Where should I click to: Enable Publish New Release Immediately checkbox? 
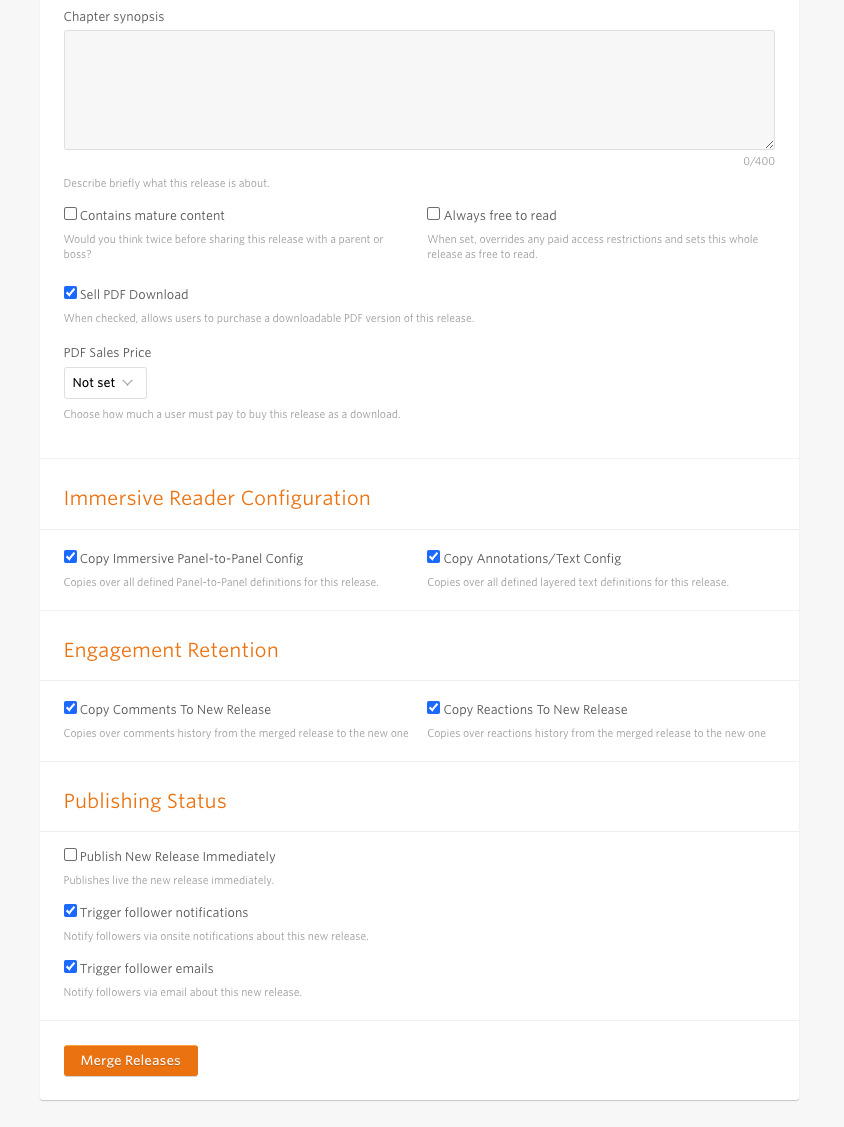(x=70, y=855)
